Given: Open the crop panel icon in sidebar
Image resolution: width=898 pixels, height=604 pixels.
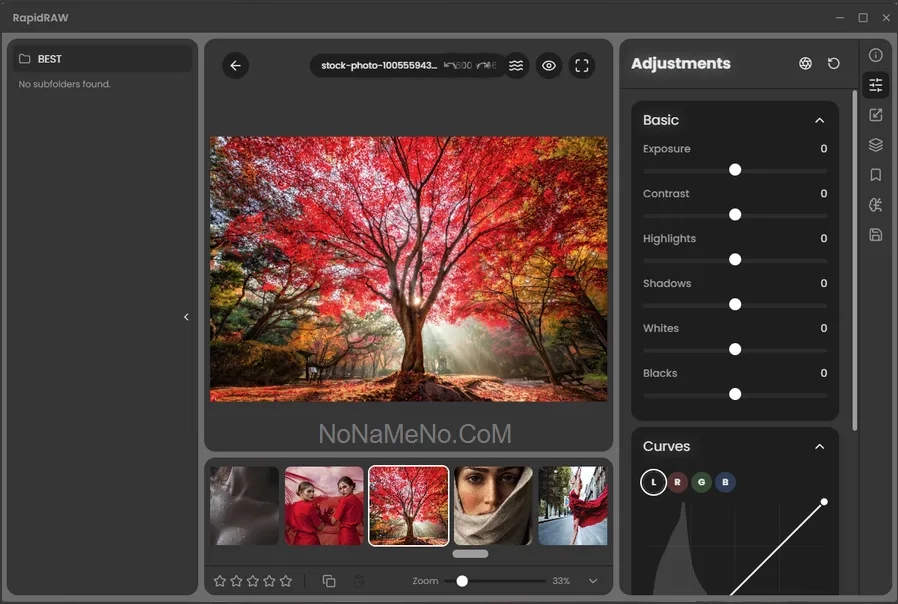Looking at the screenshot, I should (875, 115).
